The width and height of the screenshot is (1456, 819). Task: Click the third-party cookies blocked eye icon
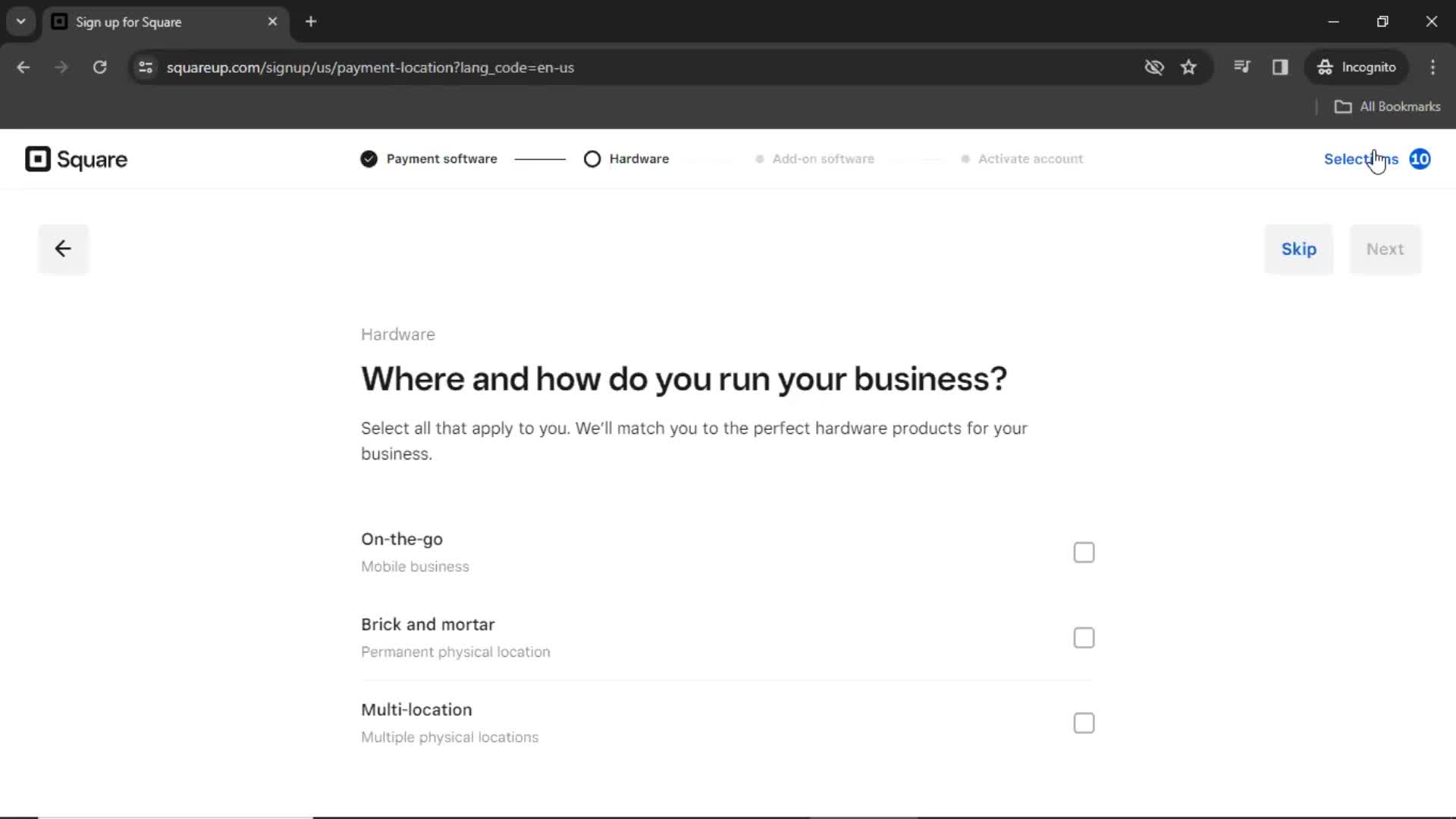pos(1154,67)
